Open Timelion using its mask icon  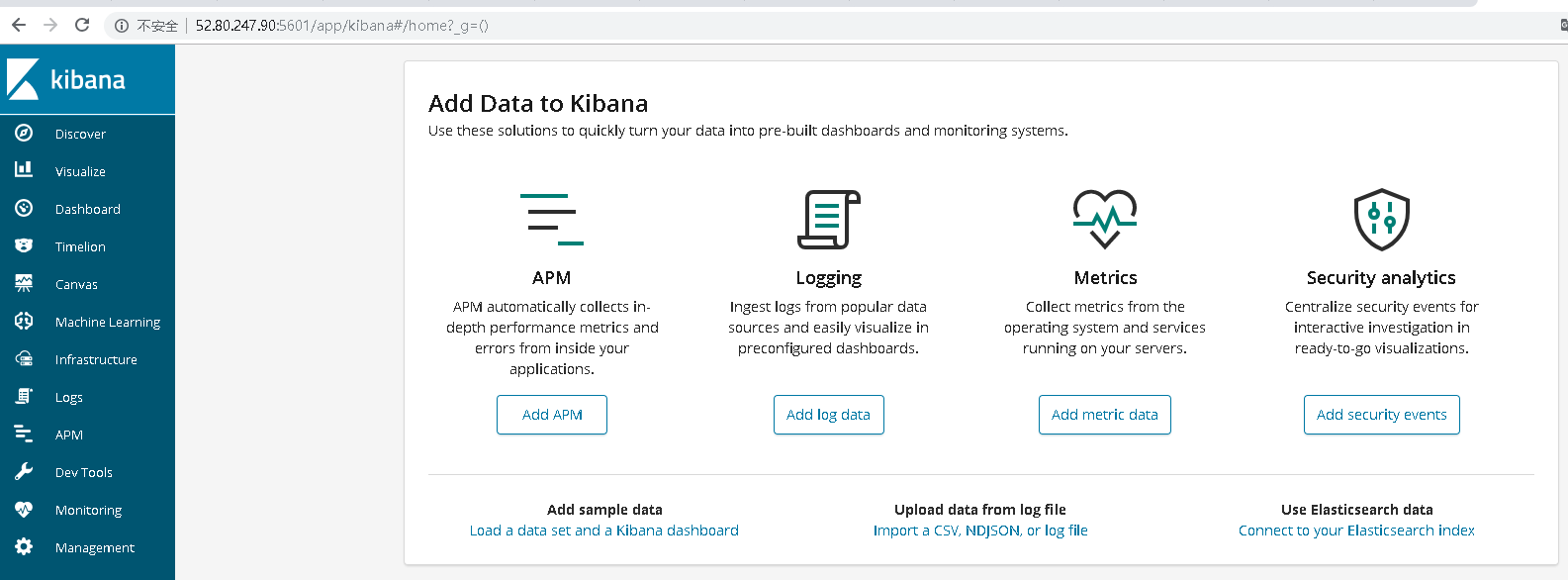(x=24, y=245)
